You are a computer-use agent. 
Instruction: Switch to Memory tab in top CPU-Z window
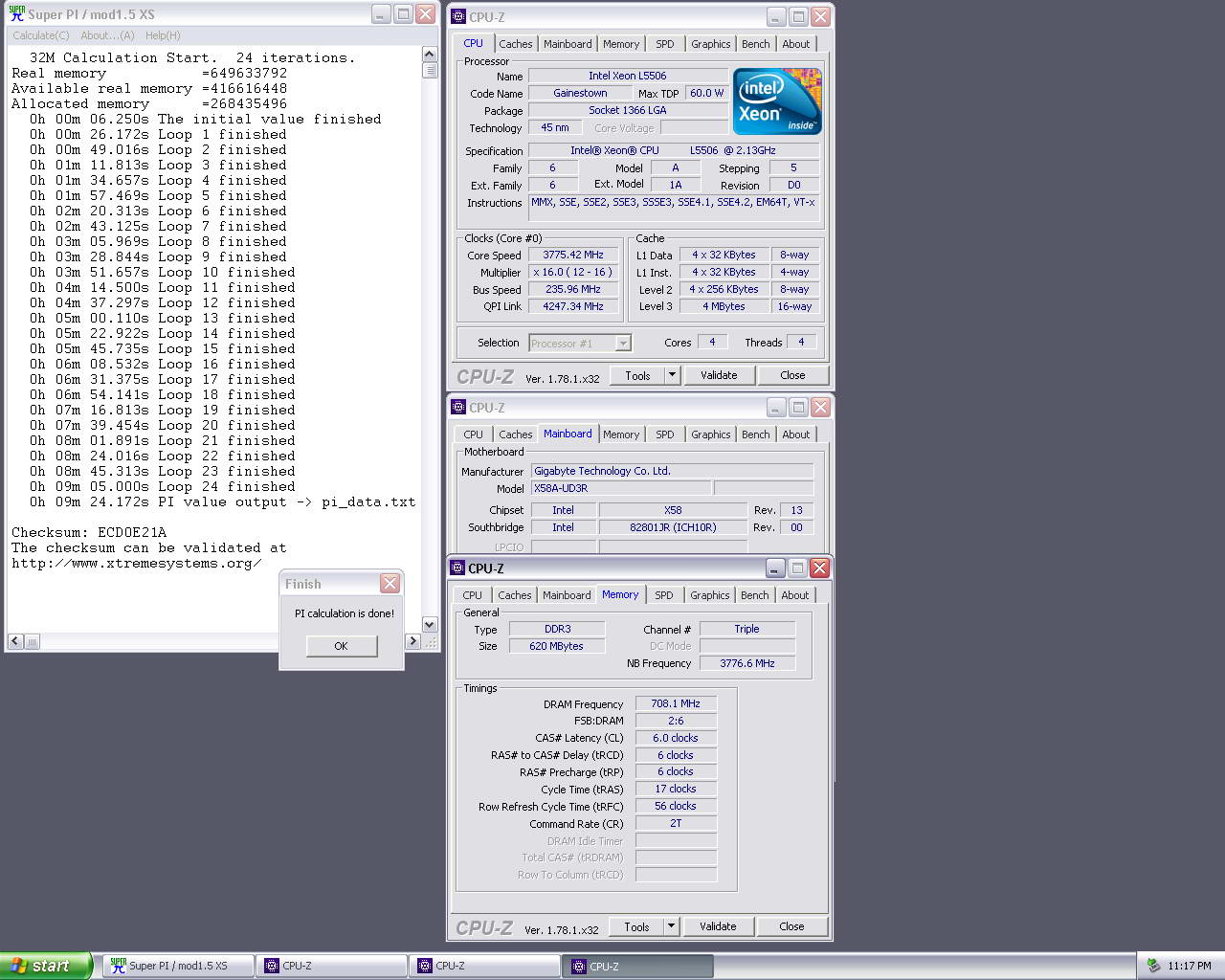click(x=621, y=44)
